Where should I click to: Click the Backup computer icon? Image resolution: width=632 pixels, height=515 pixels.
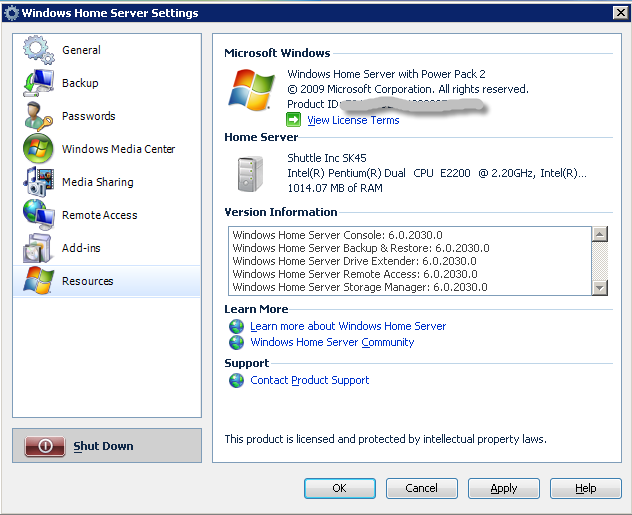pos(38,83)
